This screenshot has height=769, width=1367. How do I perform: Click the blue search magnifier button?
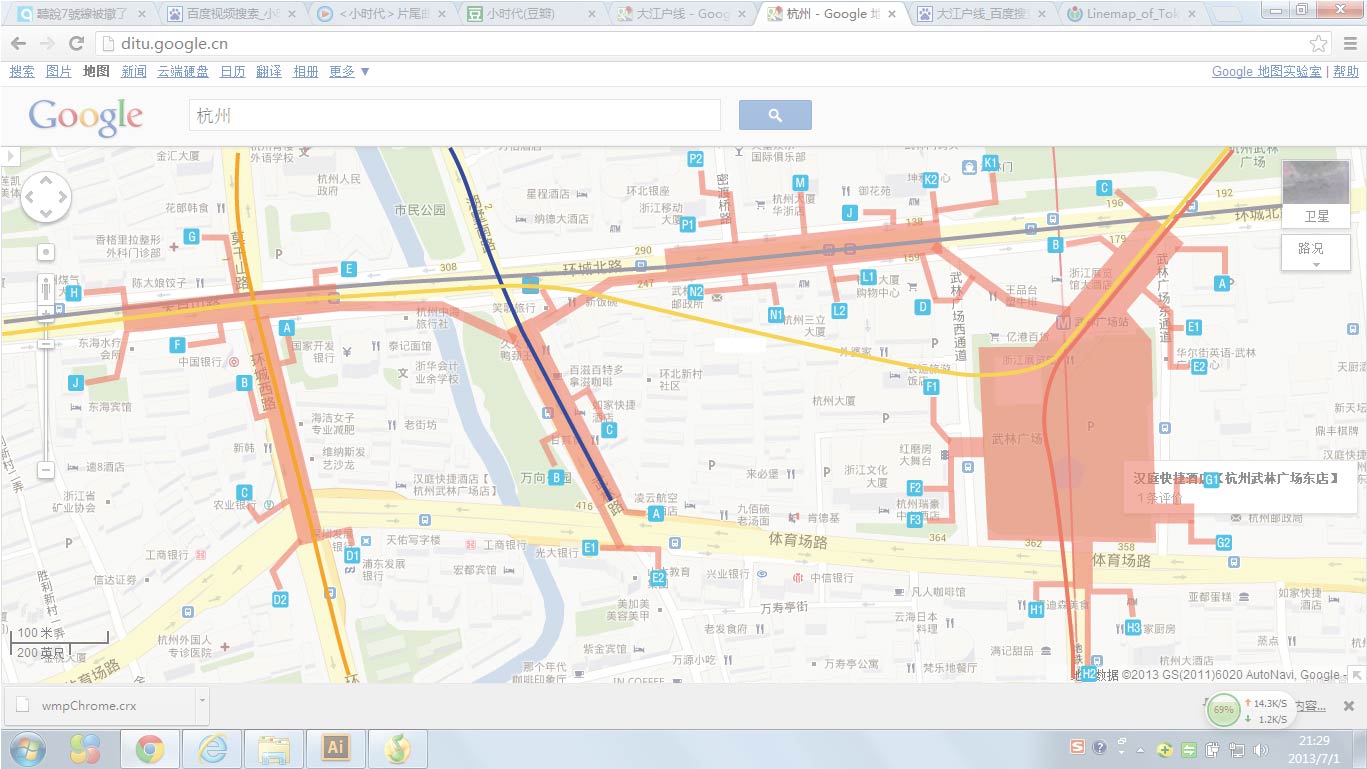[775, 115]
